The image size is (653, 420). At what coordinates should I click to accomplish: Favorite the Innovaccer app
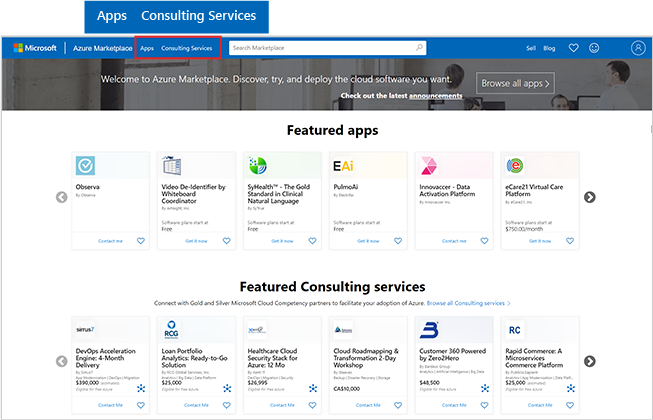coord(484,241)
